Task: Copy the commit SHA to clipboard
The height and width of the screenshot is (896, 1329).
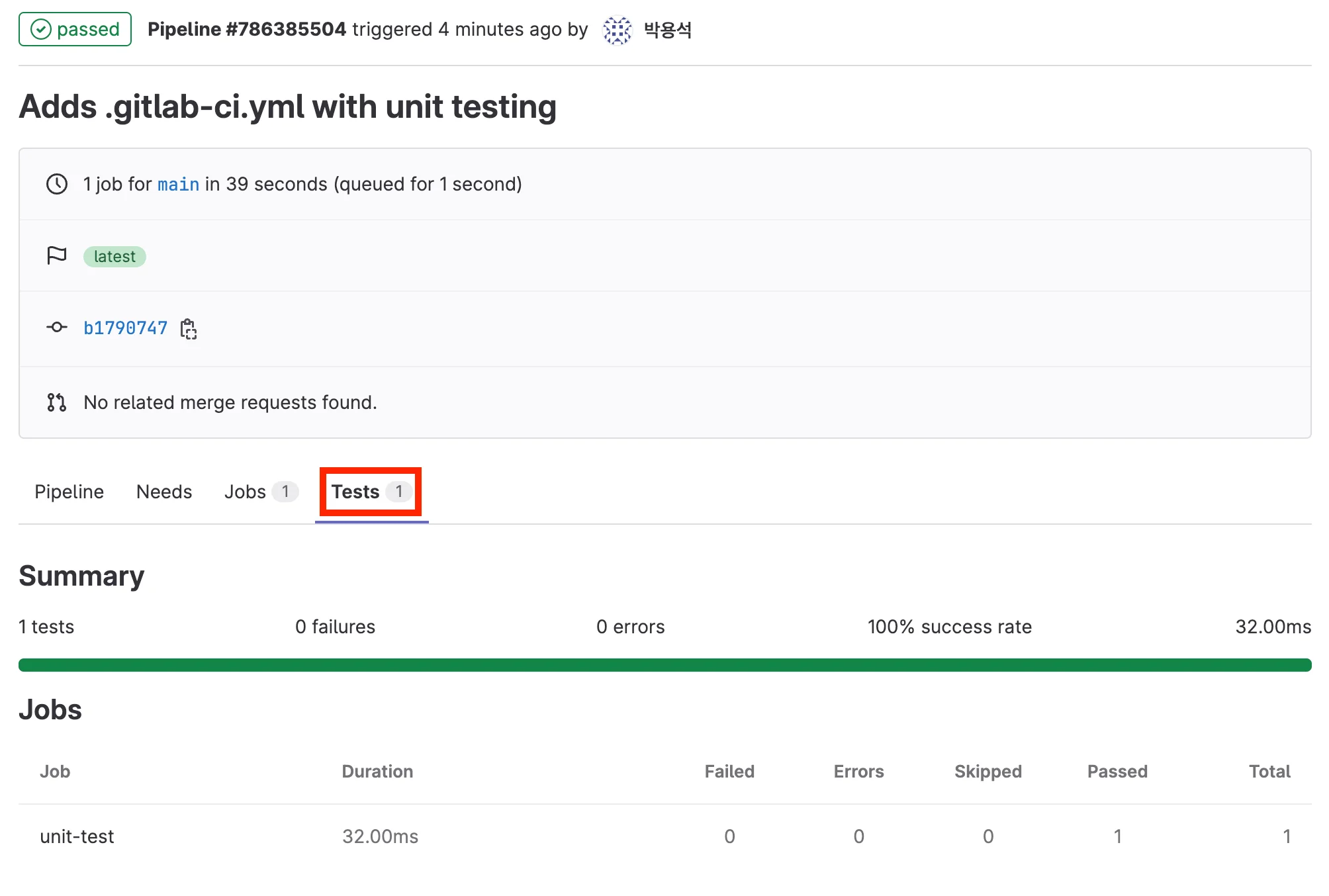Action: [189, 328]
